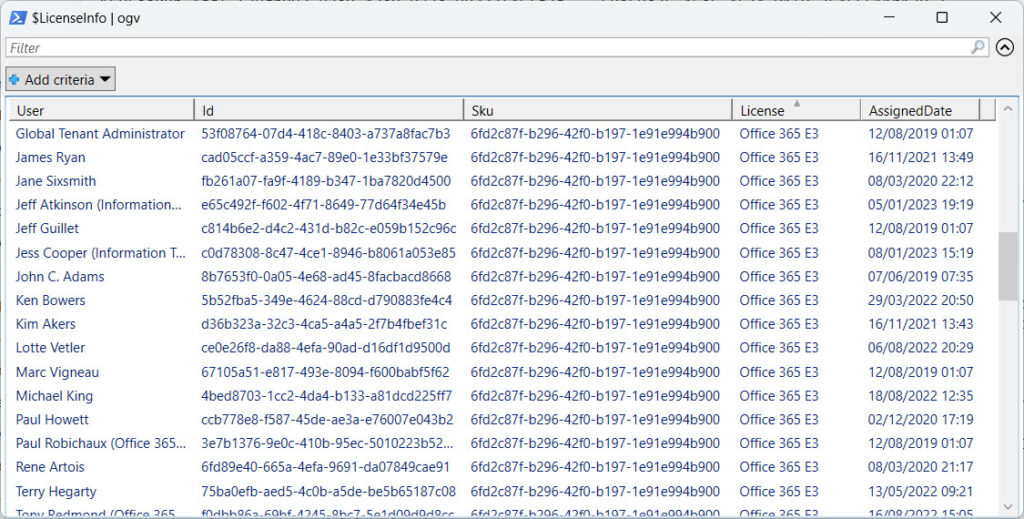Click date 06/08/2022 20:29

[x=920, y=347]
